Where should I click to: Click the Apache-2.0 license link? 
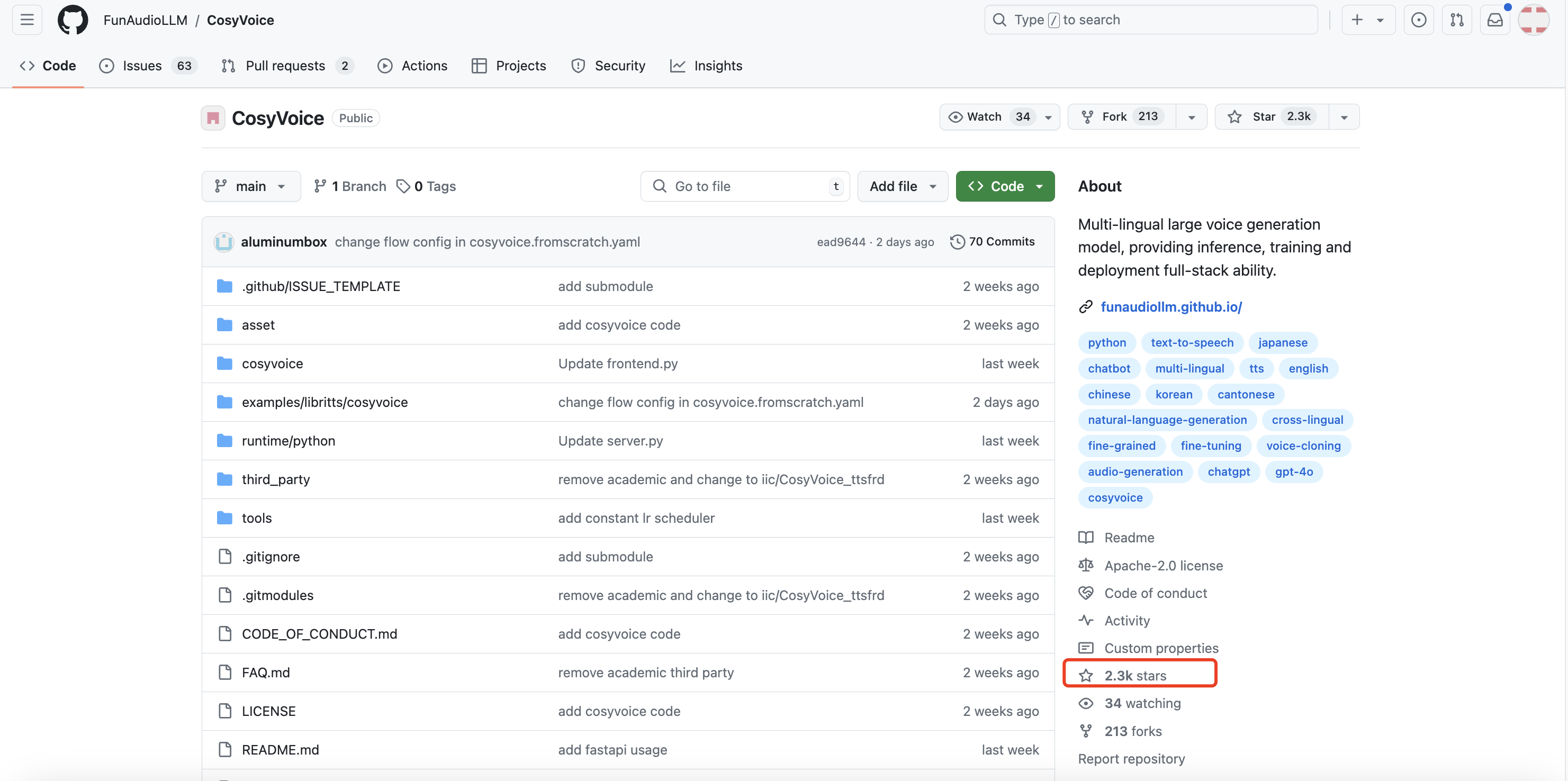[x=1163, y=566]
